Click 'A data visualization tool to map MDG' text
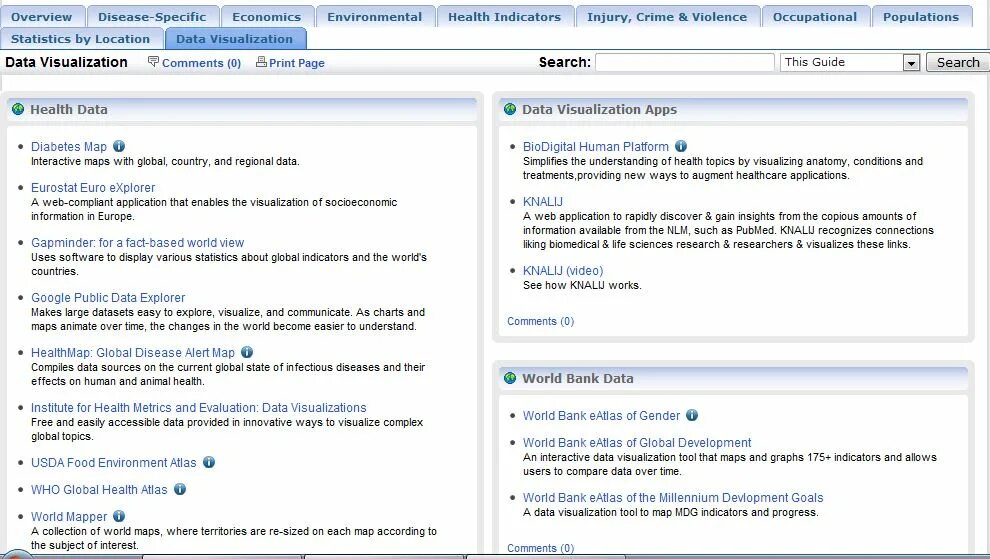990x559 pixels. click(x=671, y=513)
